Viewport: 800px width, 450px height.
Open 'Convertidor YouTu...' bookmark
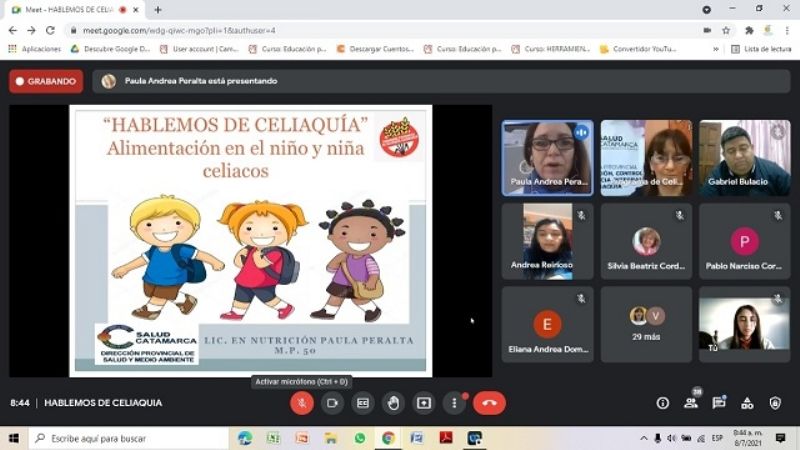click(639, 49)
